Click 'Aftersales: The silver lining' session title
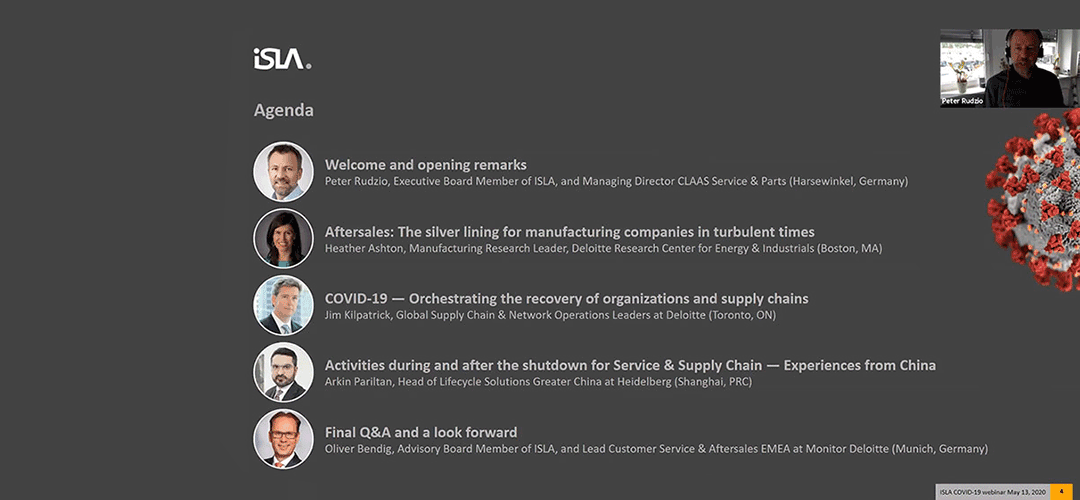The width and height of the screenshot is (1080, 500). [x=570, y=232]
